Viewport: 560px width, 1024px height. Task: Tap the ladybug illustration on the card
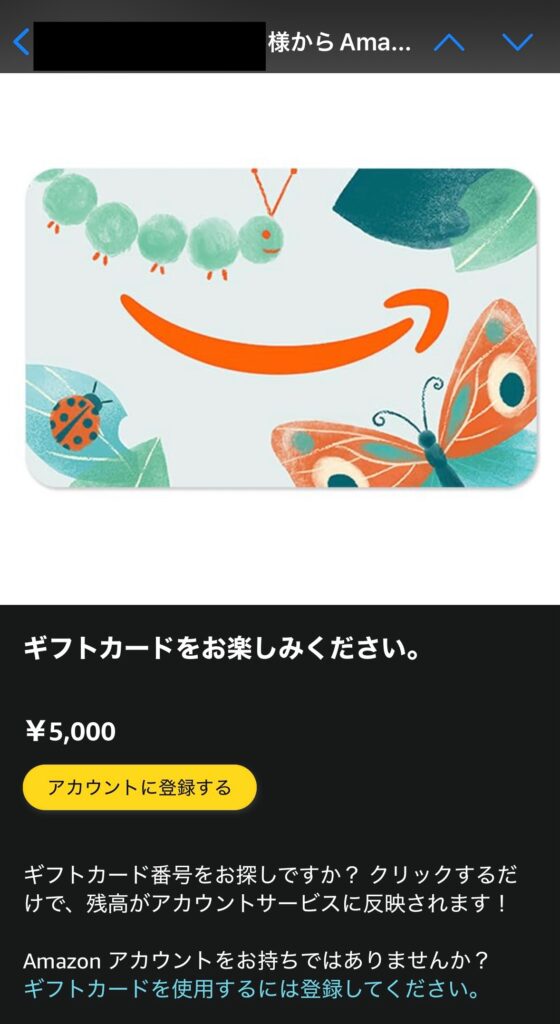point(77,417)
